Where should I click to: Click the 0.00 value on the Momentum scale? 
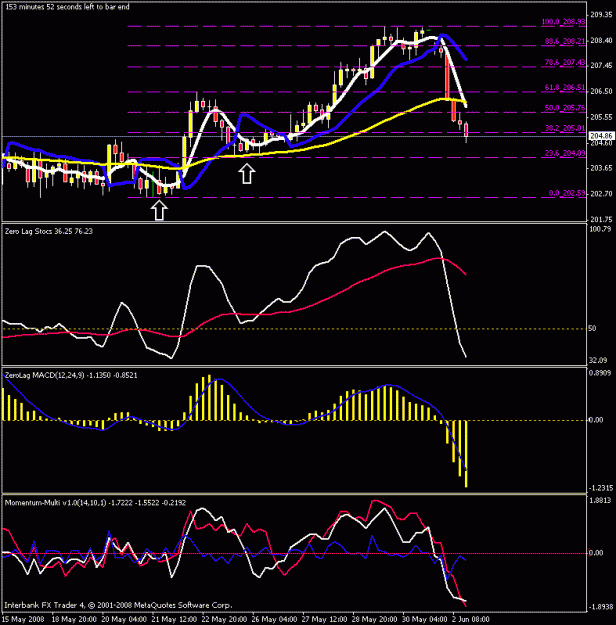tap(596, 552)
